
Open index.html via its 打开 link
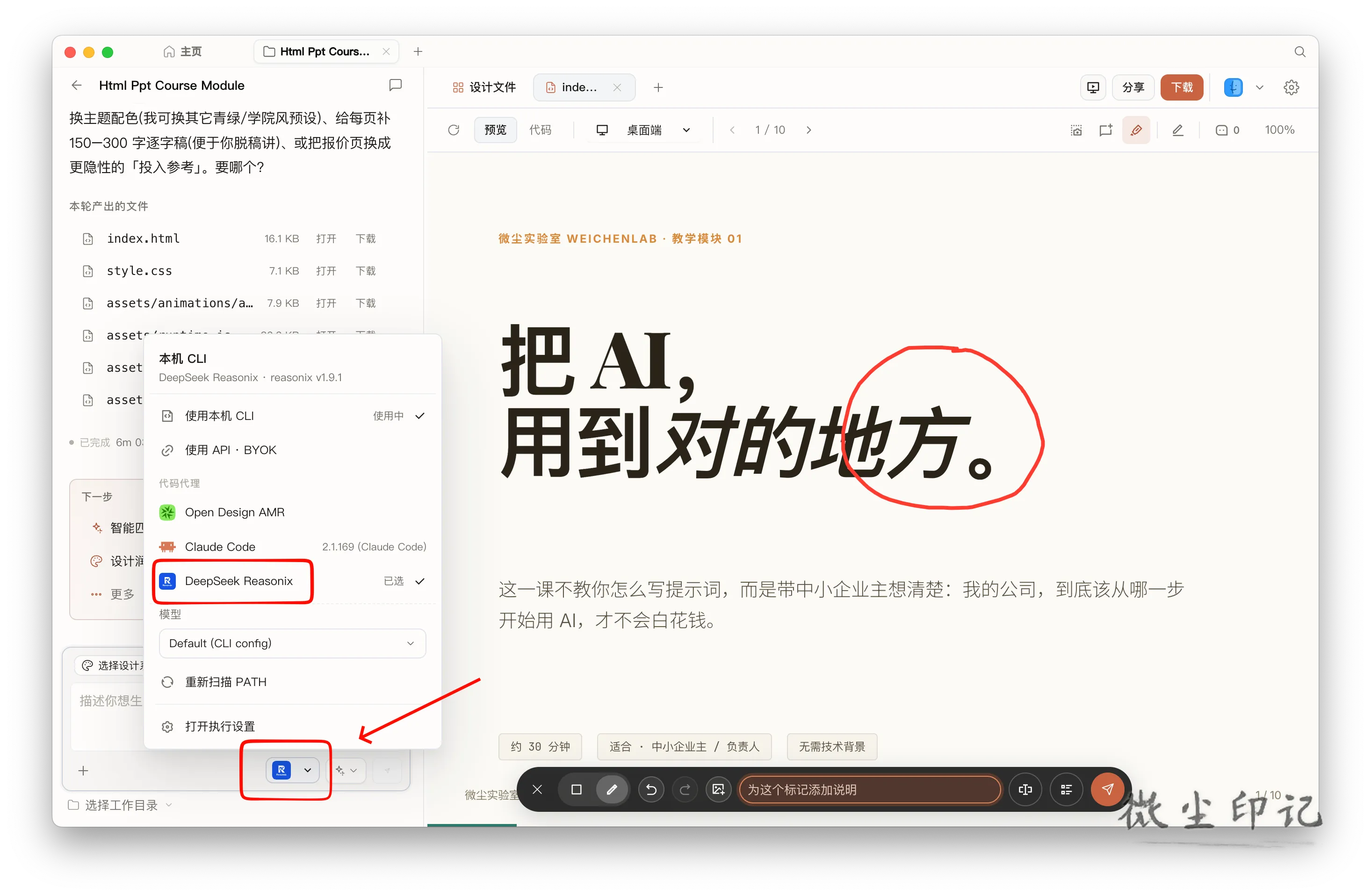pyautogui.click(x=326, y=238)
